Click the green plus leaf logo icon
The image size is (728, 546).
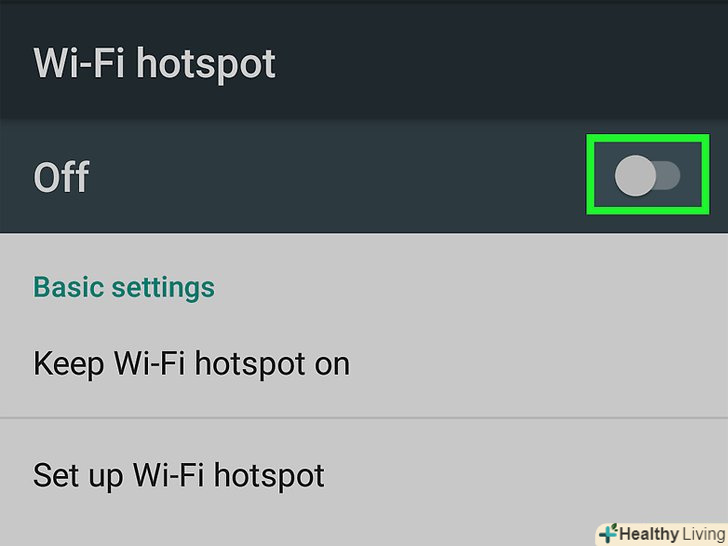point(608,533)
